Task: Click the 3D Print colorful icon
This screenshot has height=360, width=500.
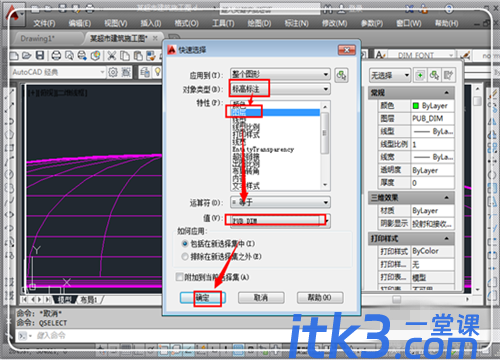Action: click(x=96, y=55)
